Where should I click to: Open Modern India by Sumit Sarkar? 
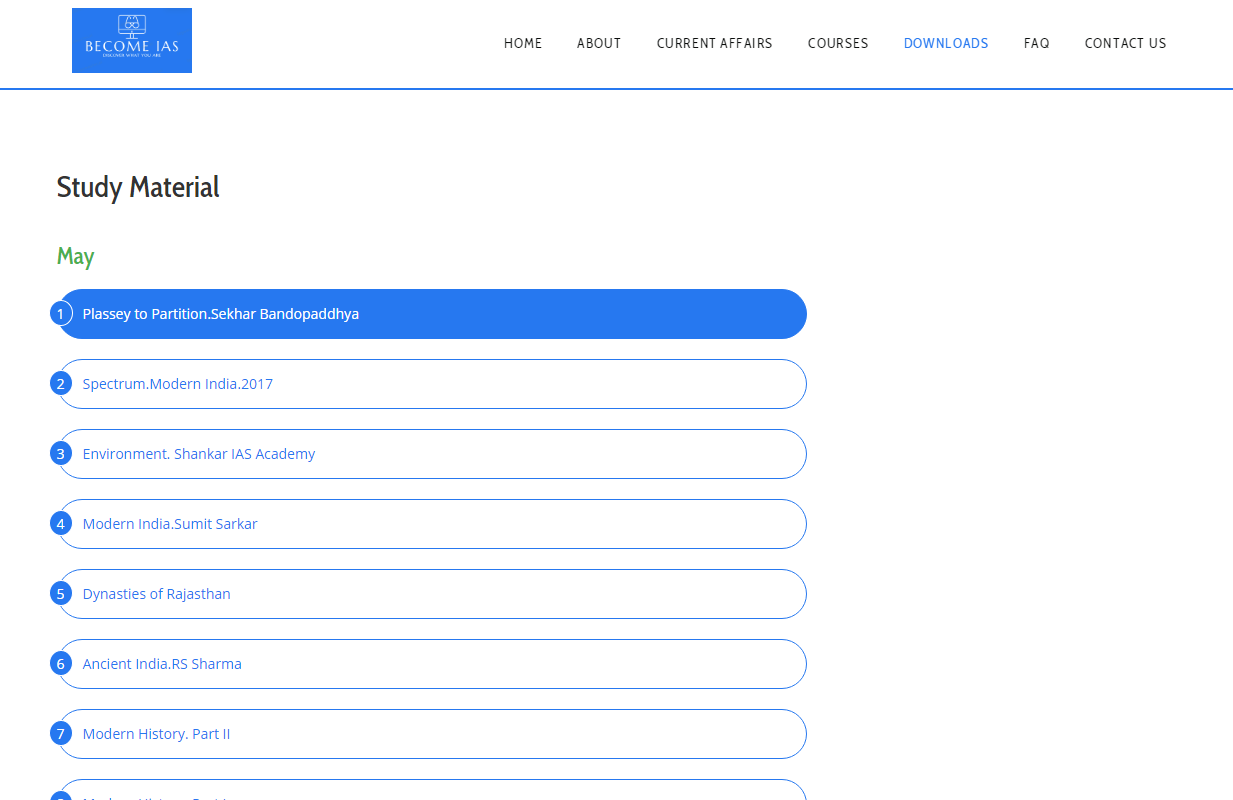[170, 524]
